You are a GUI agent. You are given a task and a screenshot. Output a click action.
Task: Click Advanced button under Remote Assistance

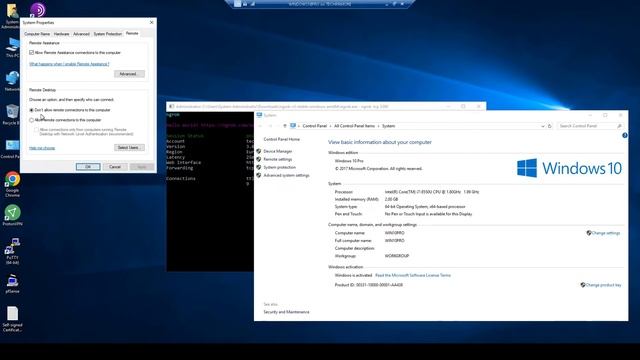point(129,74)
